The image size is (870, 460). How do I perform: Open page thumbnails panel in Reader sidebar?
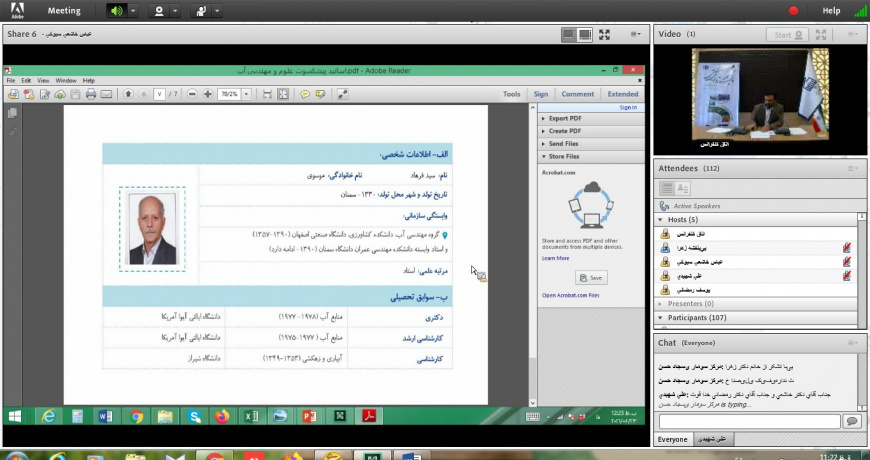click(x=12, y=113)
